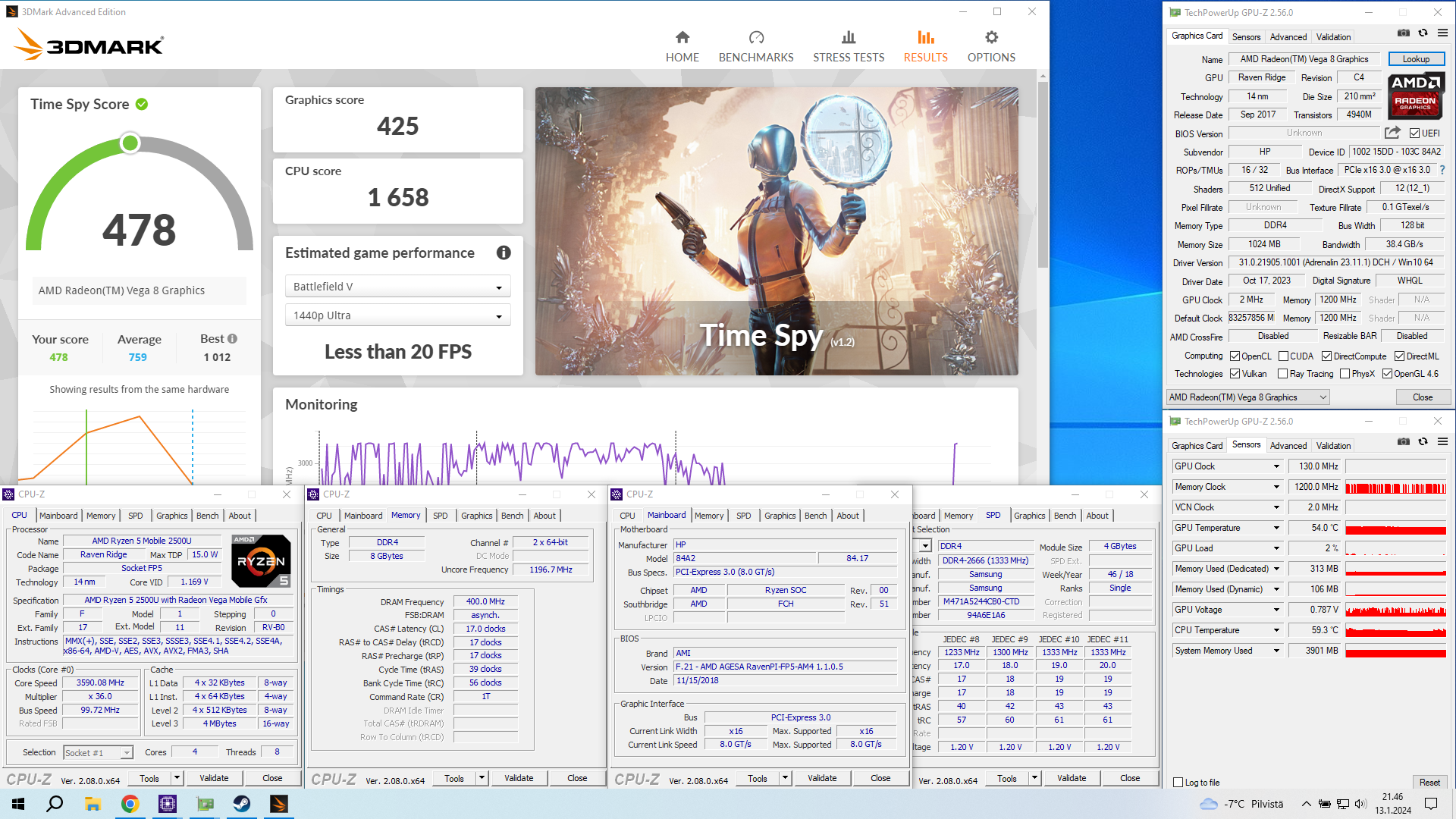
Task: Click the Estimated game performance info icon
Action: coord(504,253)
